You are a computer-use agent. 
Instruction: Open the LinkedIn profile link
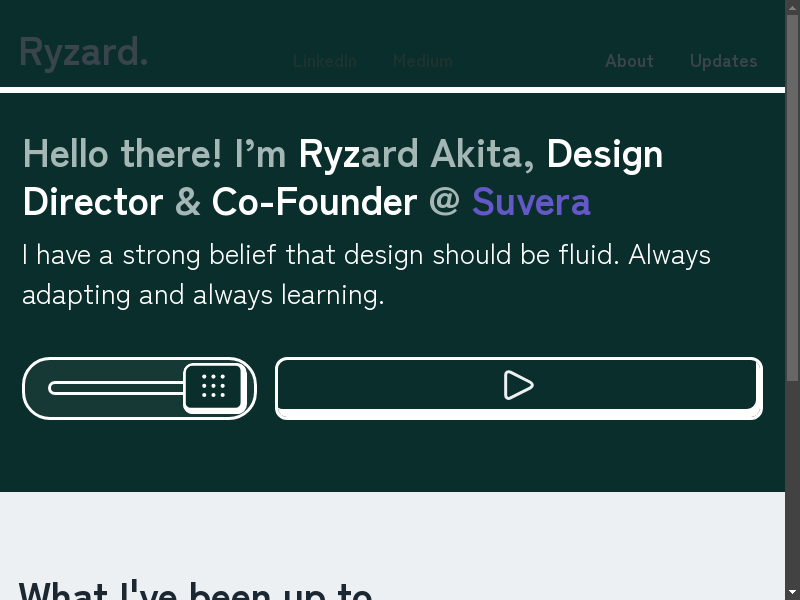[324, 61]
